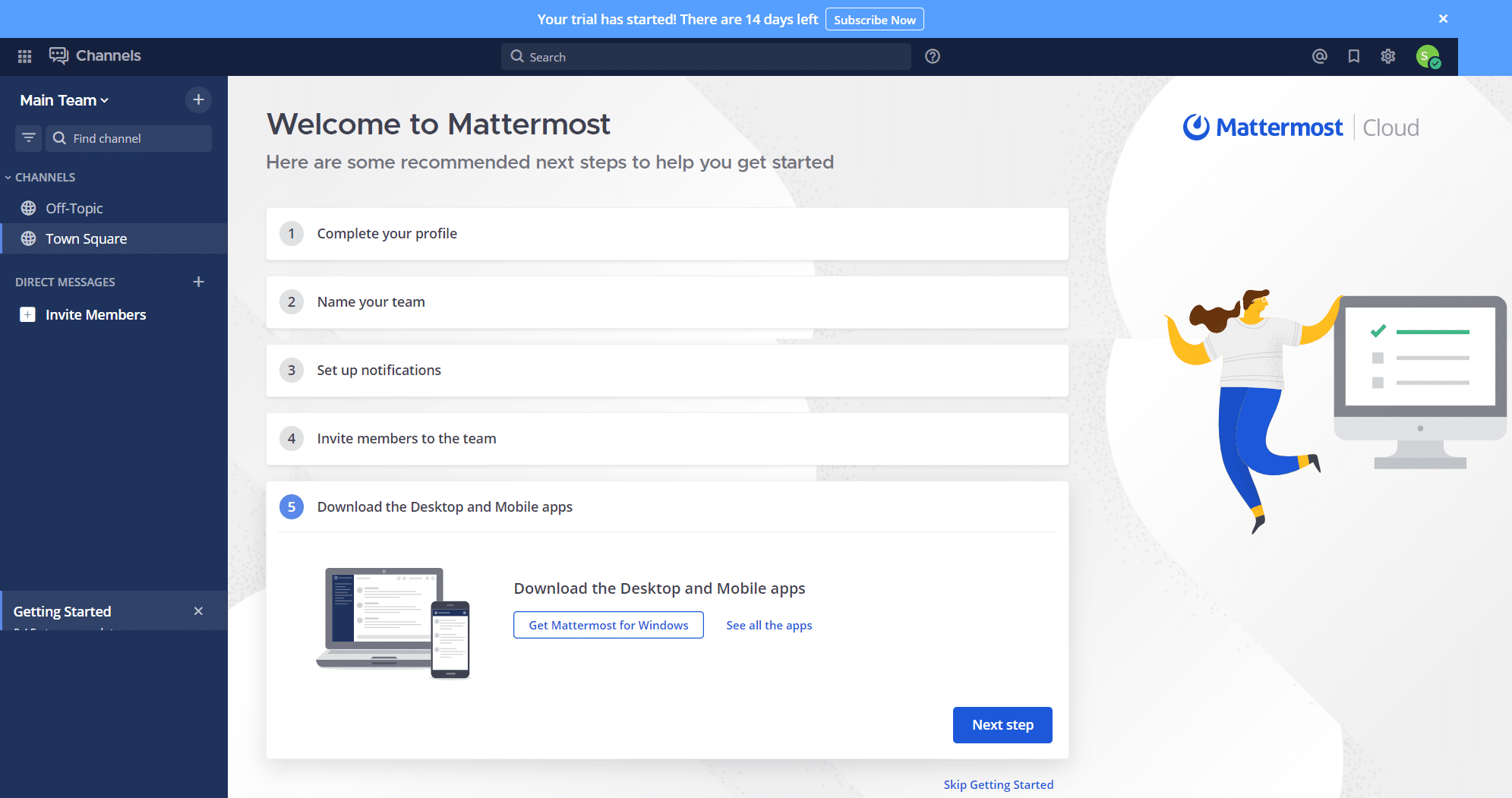The height and width of the screenshot is (798, 1512).
Task: Open the Off-Topic channel
Action: coord(114,208)
